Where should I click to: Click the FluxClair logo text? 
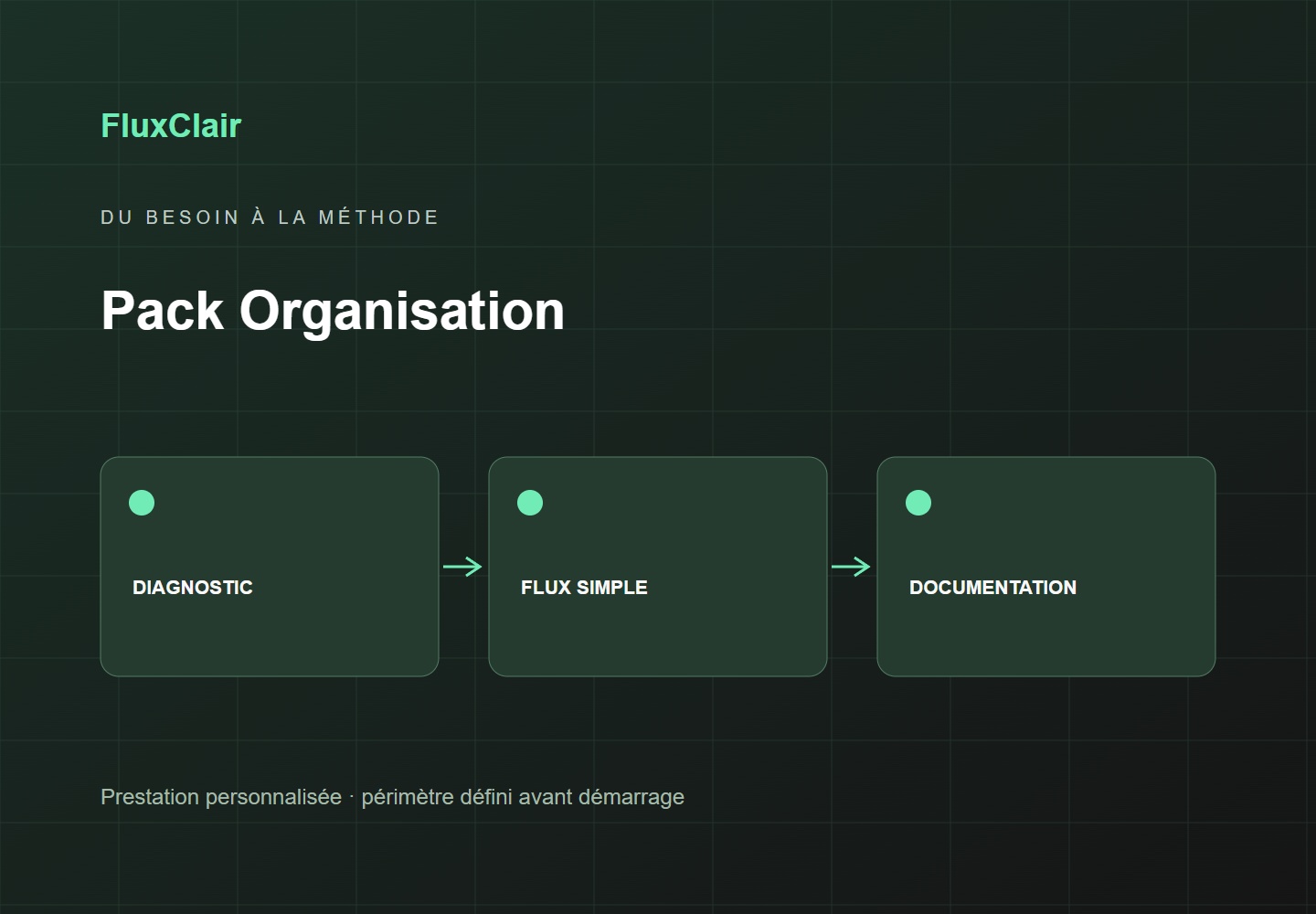[171, 126]
